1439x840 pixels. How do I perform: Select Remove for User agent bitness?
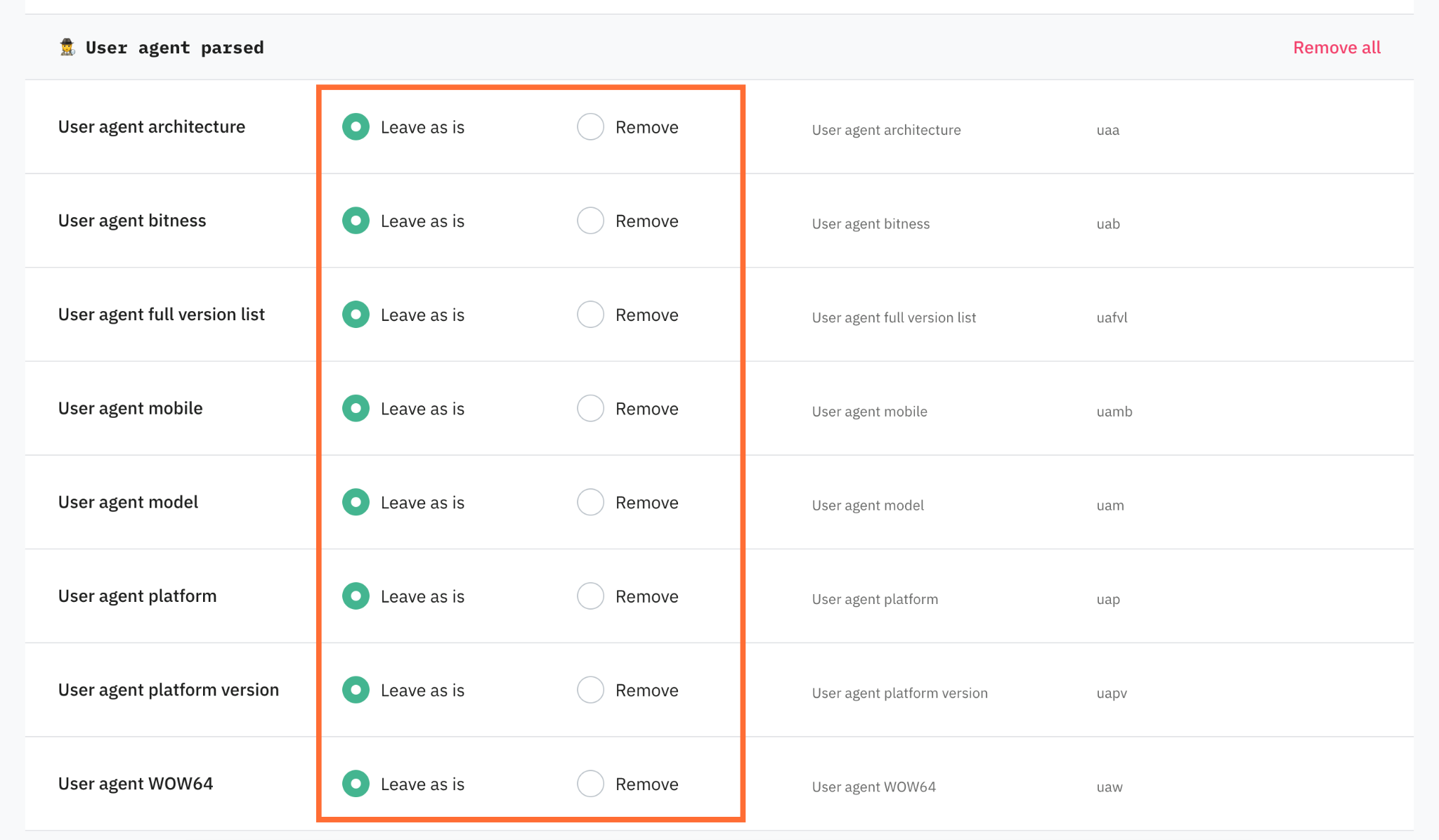coord(590,221)
